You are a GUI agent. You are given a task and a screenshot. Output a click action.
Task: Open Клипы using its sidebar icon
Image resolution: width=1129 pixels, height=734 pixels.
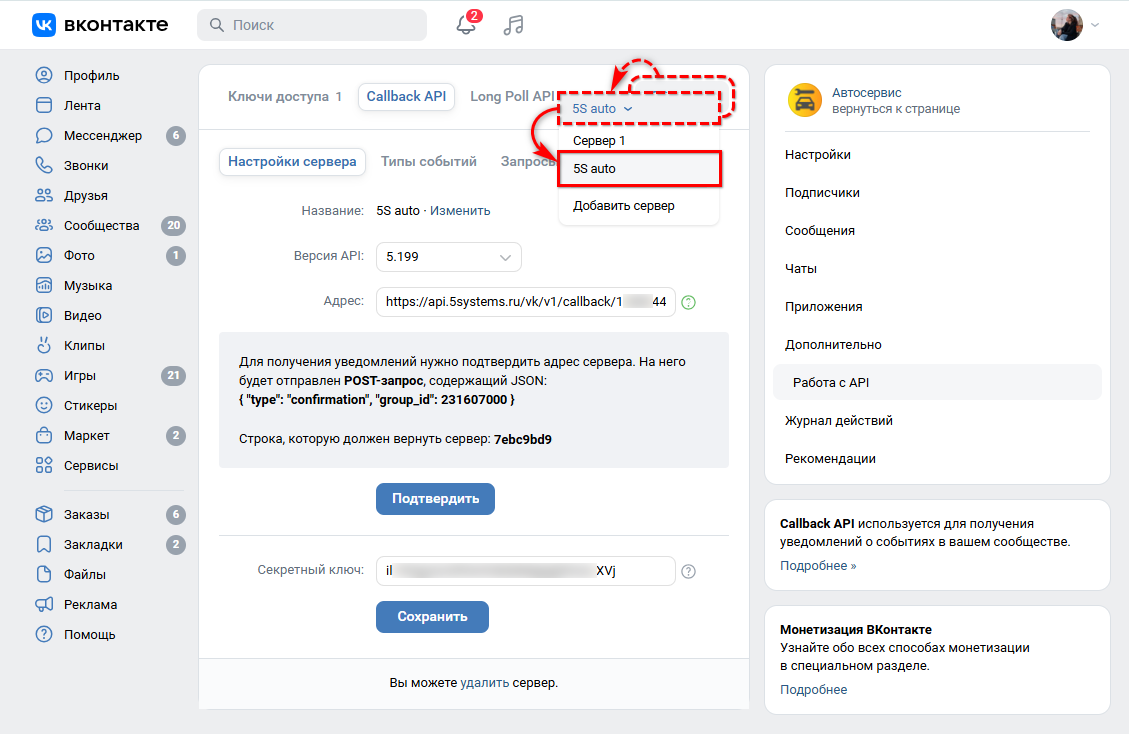[43, 345]
